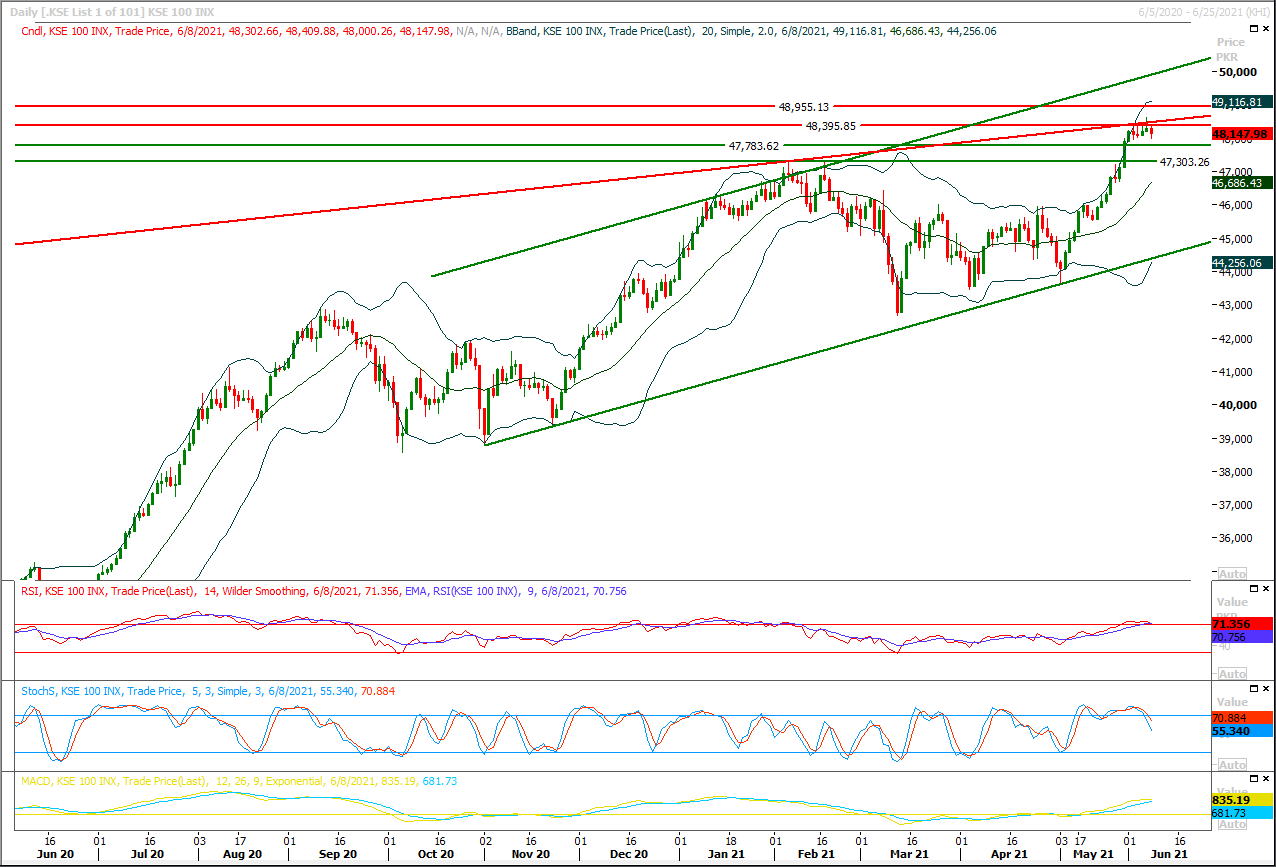
Task: Click the 40,000 price axis label
Action: [1237, 405]
